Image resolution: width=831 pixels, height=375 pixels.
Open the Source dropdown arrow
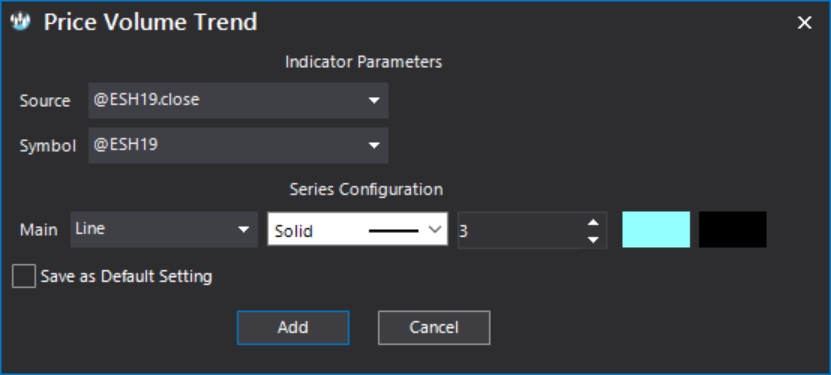click(374, 100)
